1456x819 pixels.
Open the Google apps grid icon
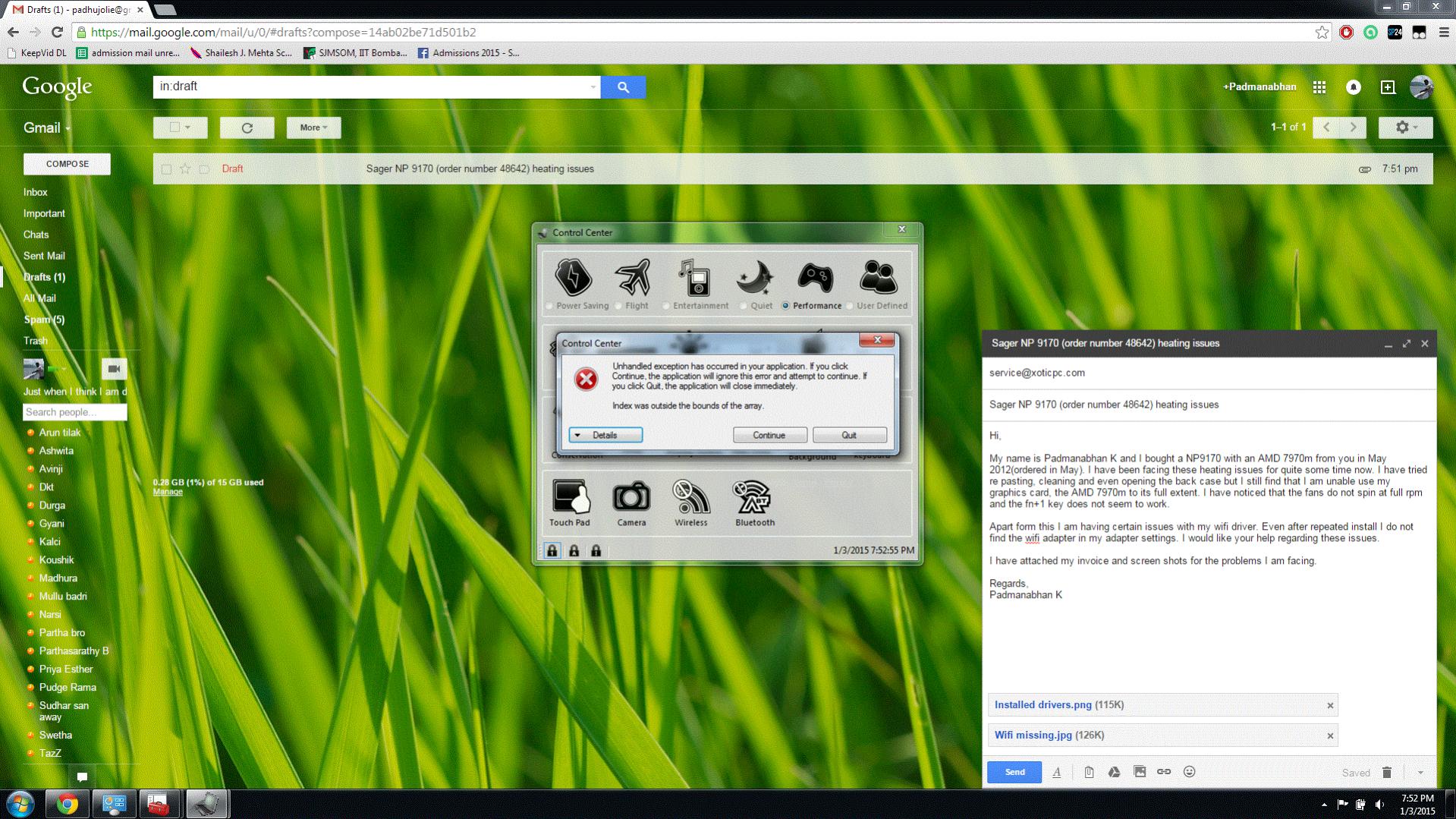(1319, 87)
